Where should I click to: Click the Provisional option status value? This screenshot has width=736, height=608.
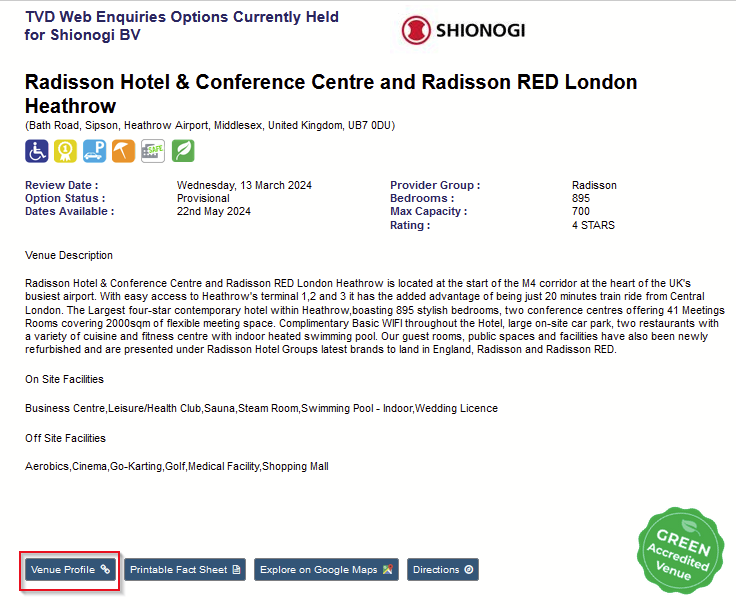(x=203, y=198)
